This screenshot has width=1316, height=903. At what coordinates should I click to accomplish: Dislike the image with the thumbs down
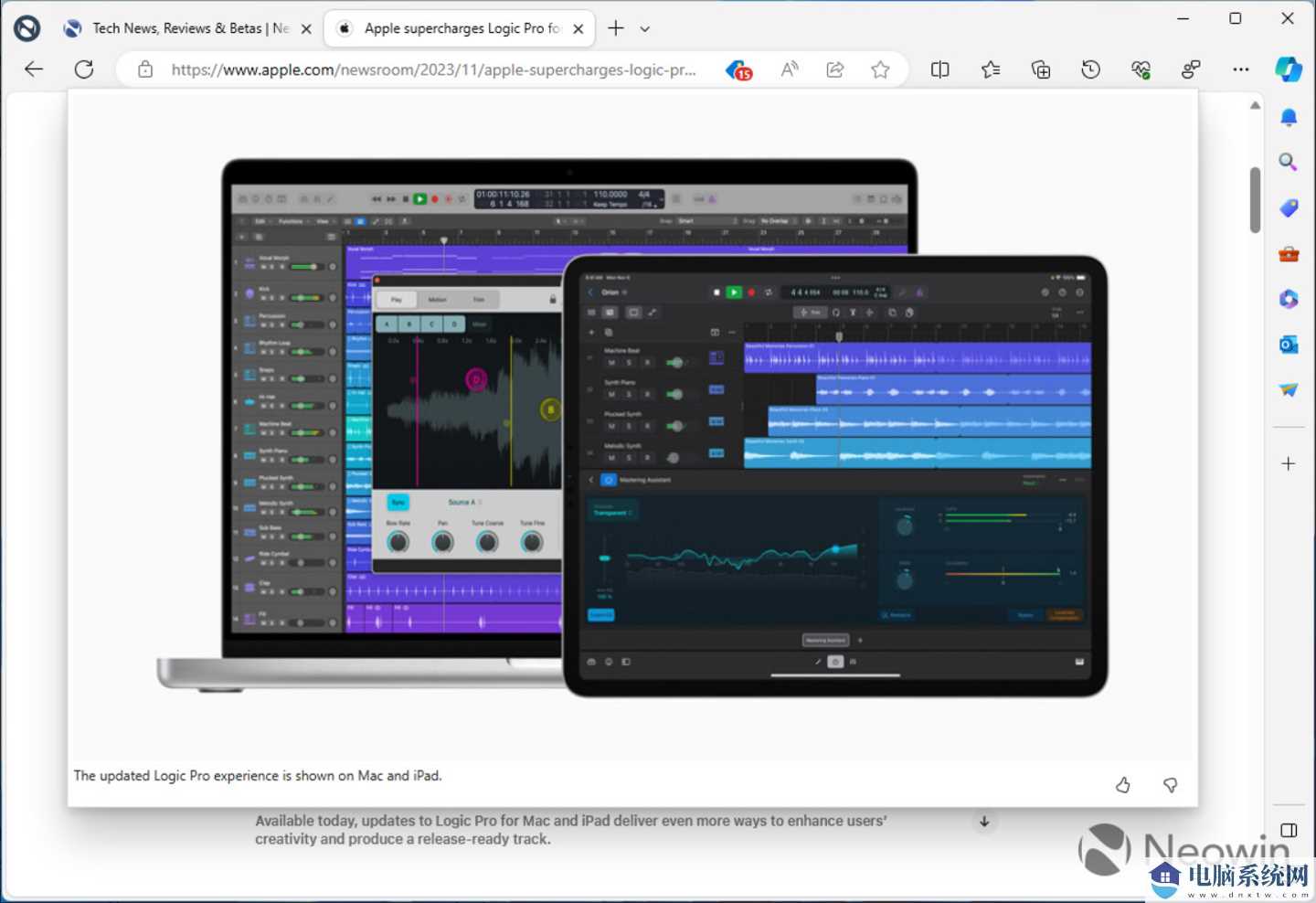(x=1170, y=785)
